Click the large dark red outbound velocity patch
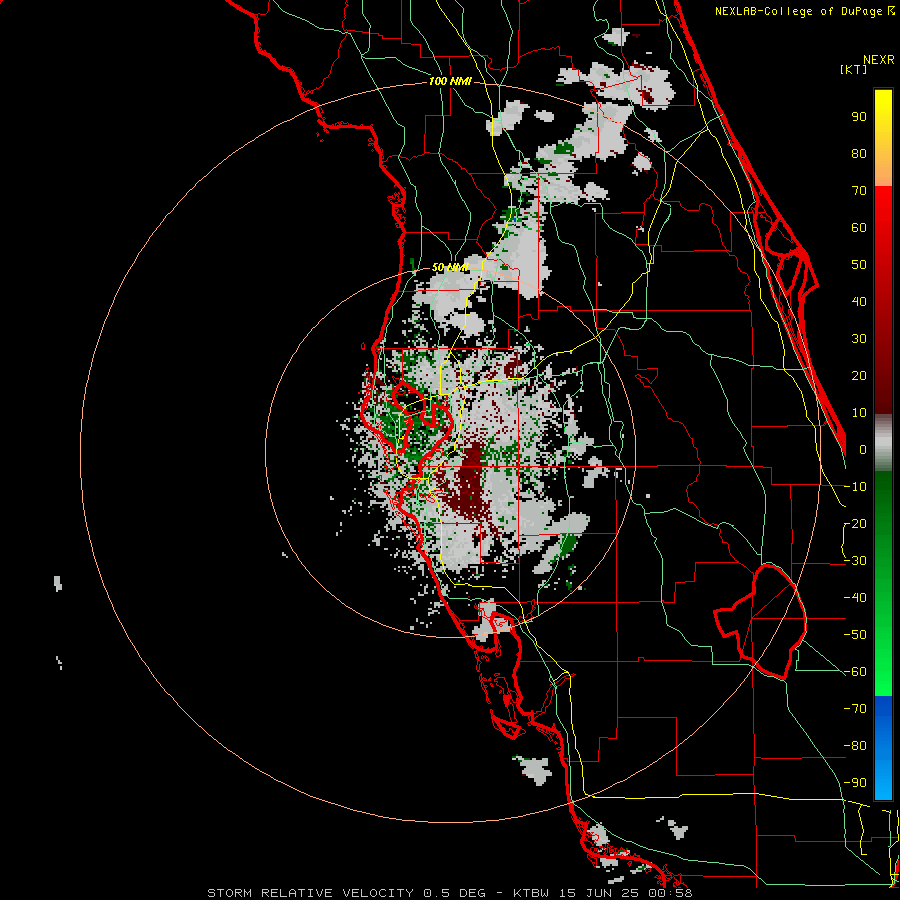Viewport: 900px width, 900px height. point(471,482)
